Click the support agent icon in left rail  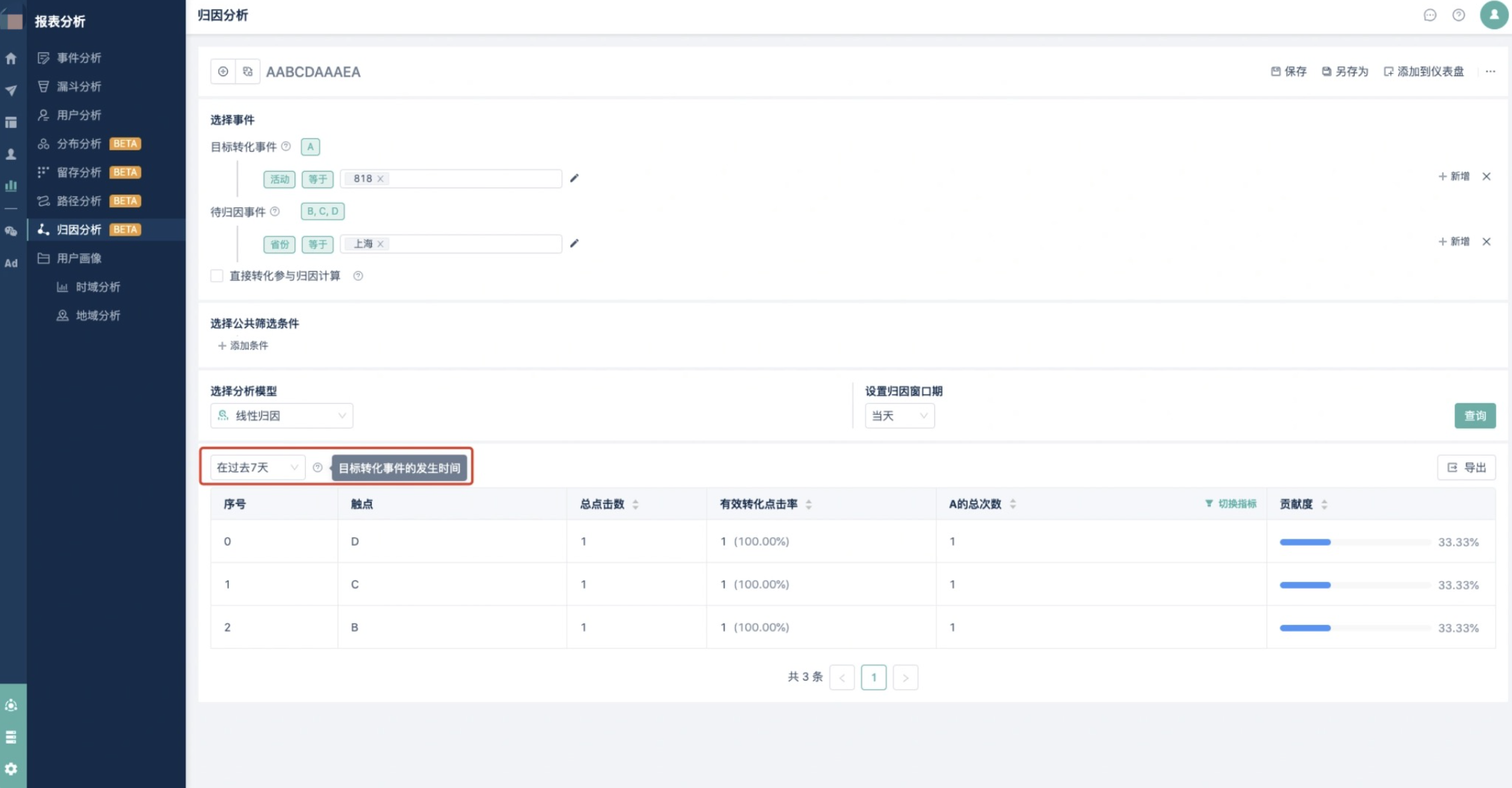click(x=10, y=705)
